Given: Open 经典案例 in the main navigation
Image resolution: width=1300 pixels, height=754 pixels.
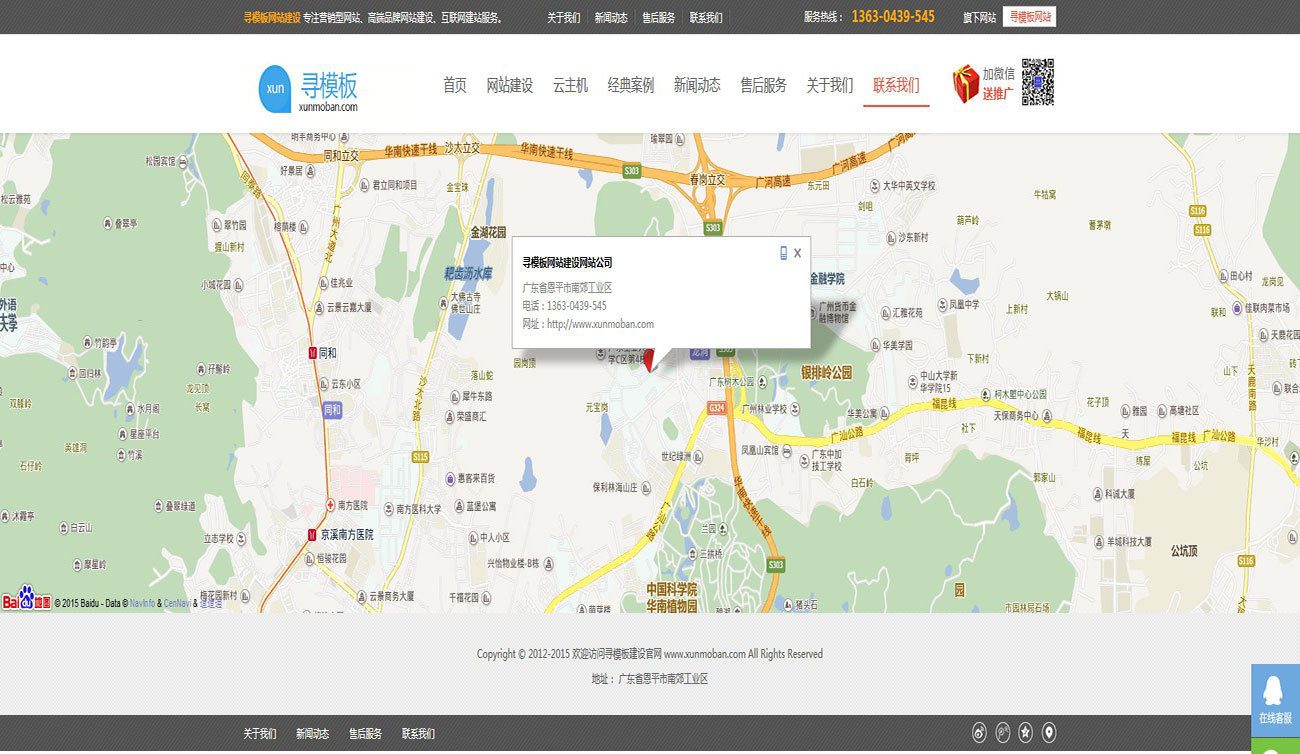Looking at the screenshot, I should [631, 85].
